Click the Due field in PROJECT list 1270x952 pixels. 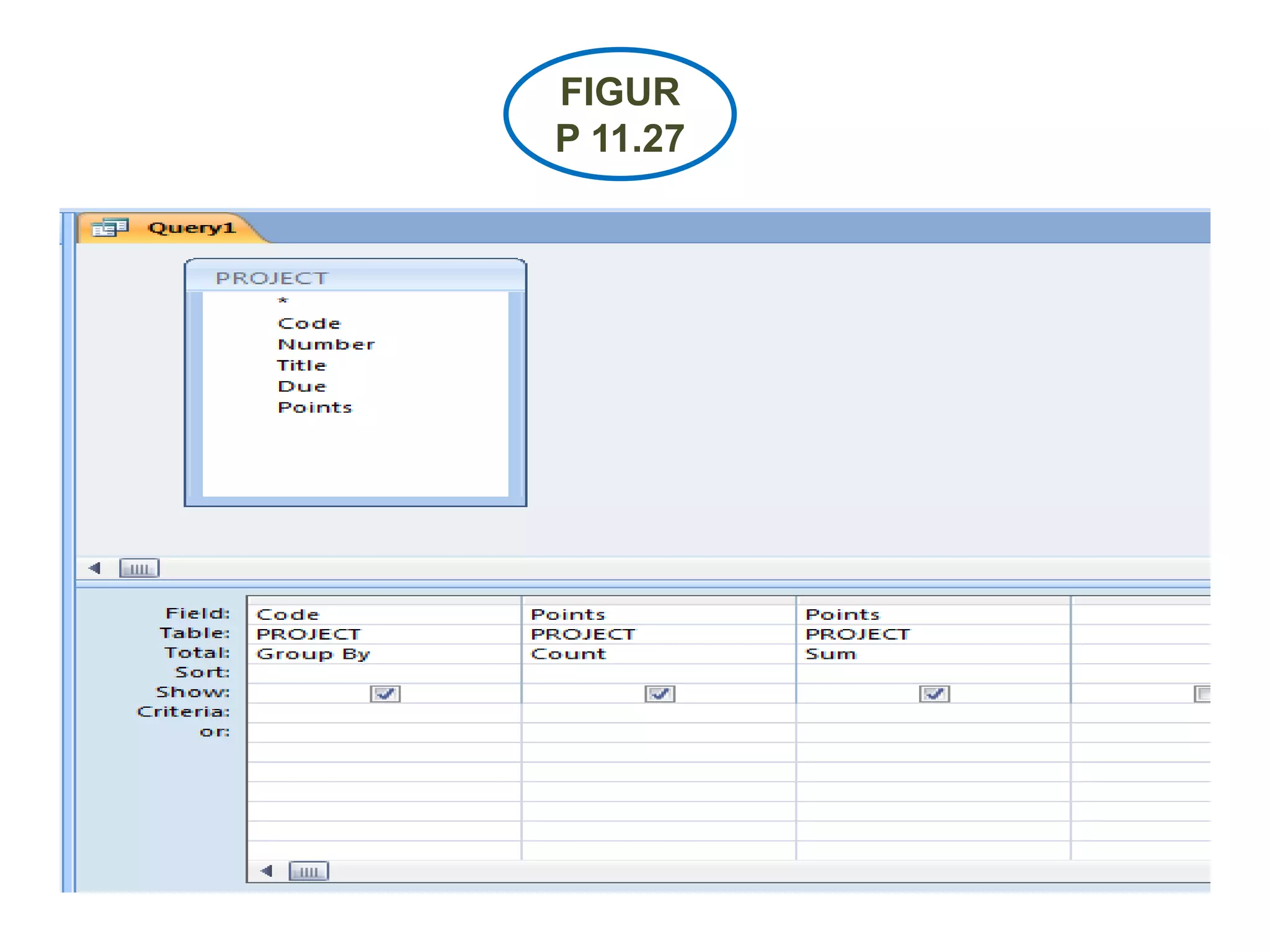pos(302,387)
